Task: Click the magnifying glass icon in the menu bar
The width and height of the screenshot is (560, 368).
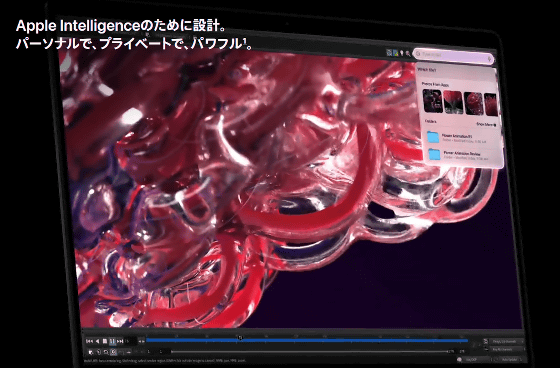Action: 408,54
